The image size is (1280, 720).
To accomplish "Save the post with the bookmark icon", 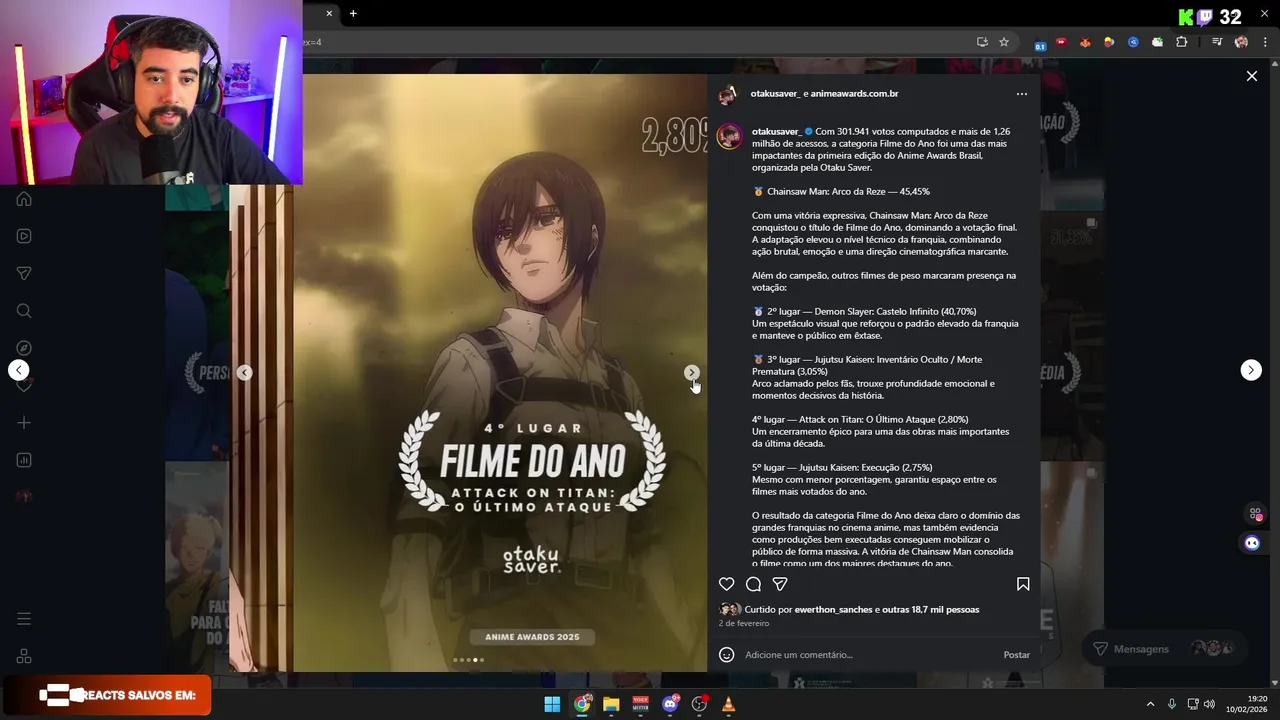I will pos(1023,584).
